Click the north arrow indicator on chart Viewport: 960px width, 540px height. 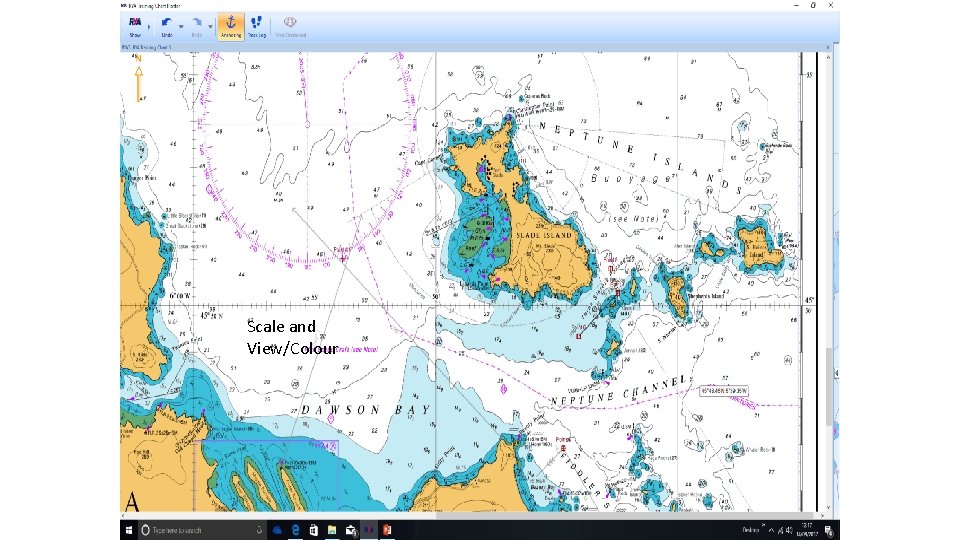click(x=139, y=78)
